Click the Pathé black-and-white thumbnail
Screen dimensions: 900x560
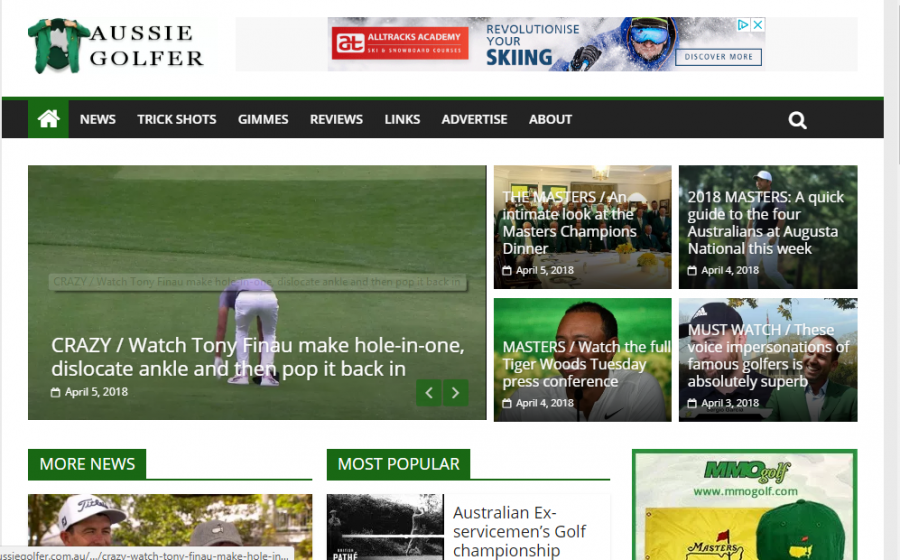coord(385,527)
